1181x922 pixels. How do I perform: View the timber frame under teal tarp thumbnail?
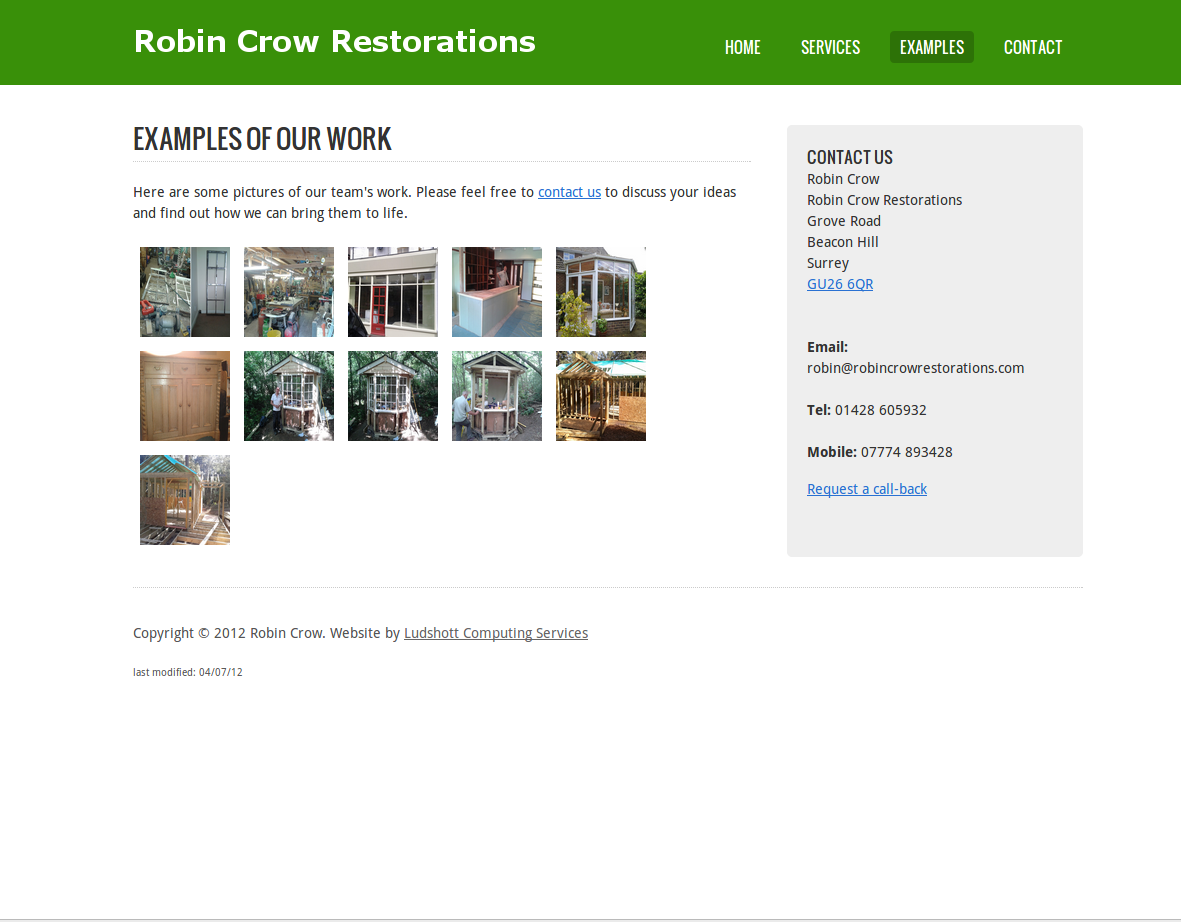[x=600, y=395]
